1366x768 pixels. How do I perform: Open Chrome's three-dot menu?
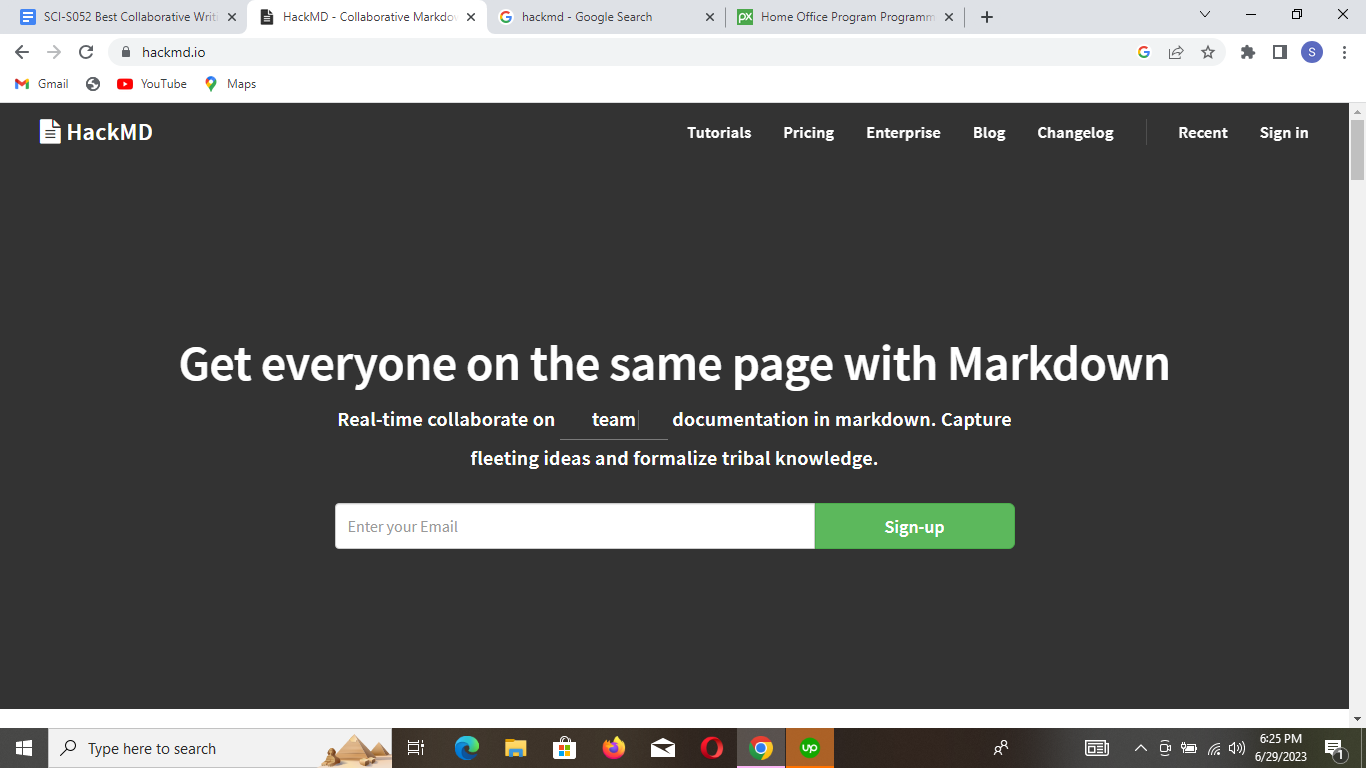tap(1344, 51)
